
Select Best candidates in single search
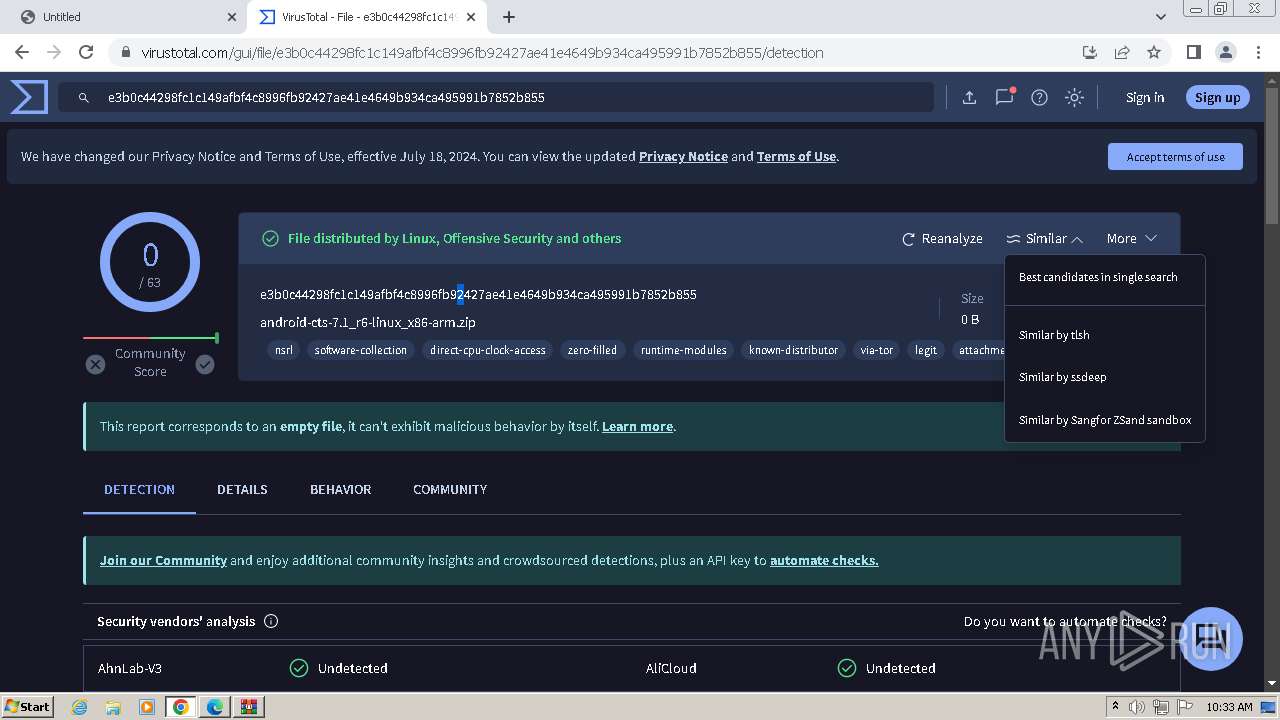pos(1098,277)
